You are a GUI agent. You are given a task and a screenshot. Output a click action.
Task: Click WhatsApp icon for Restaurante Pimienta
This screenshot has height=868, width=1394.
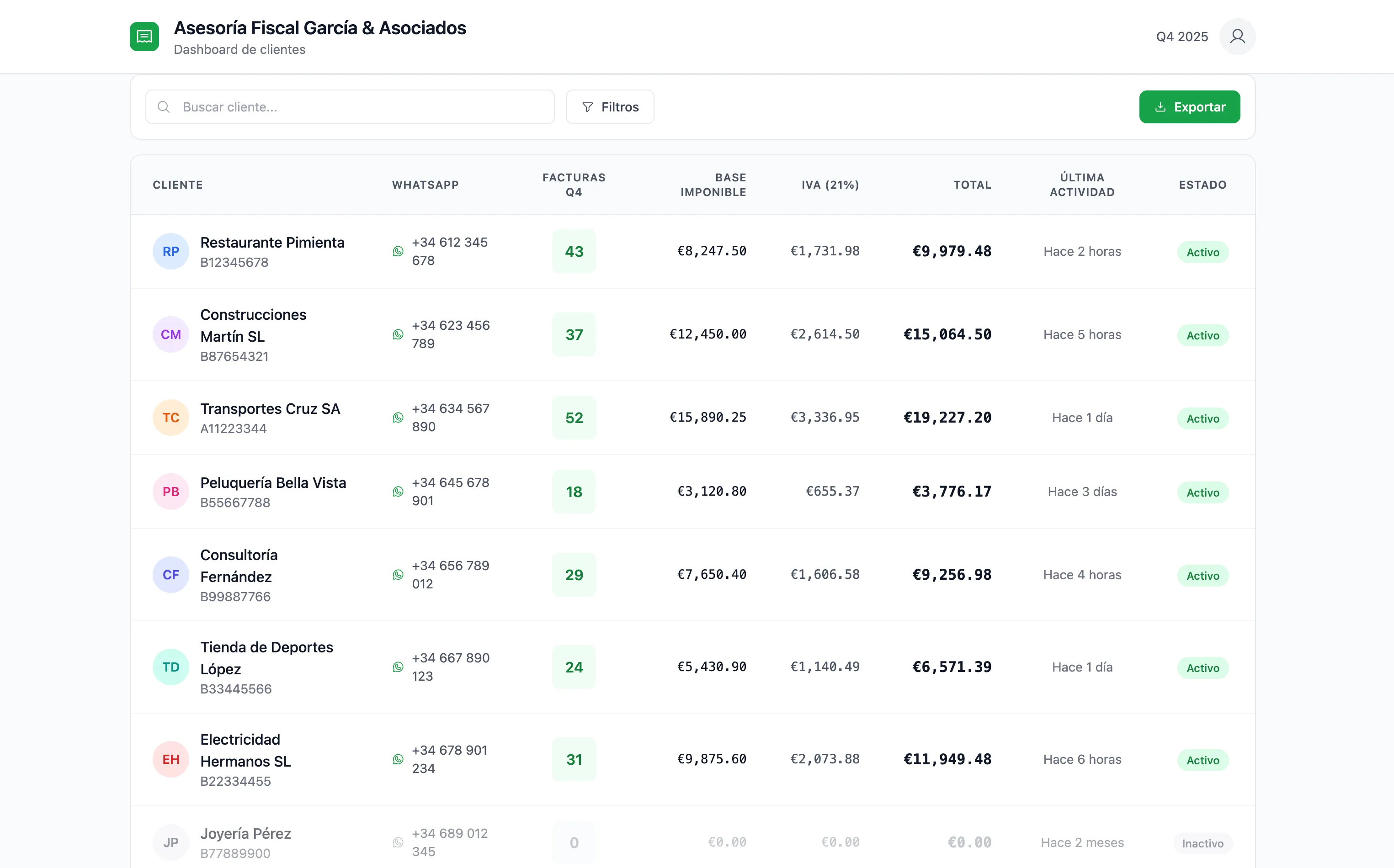point(398,251)
